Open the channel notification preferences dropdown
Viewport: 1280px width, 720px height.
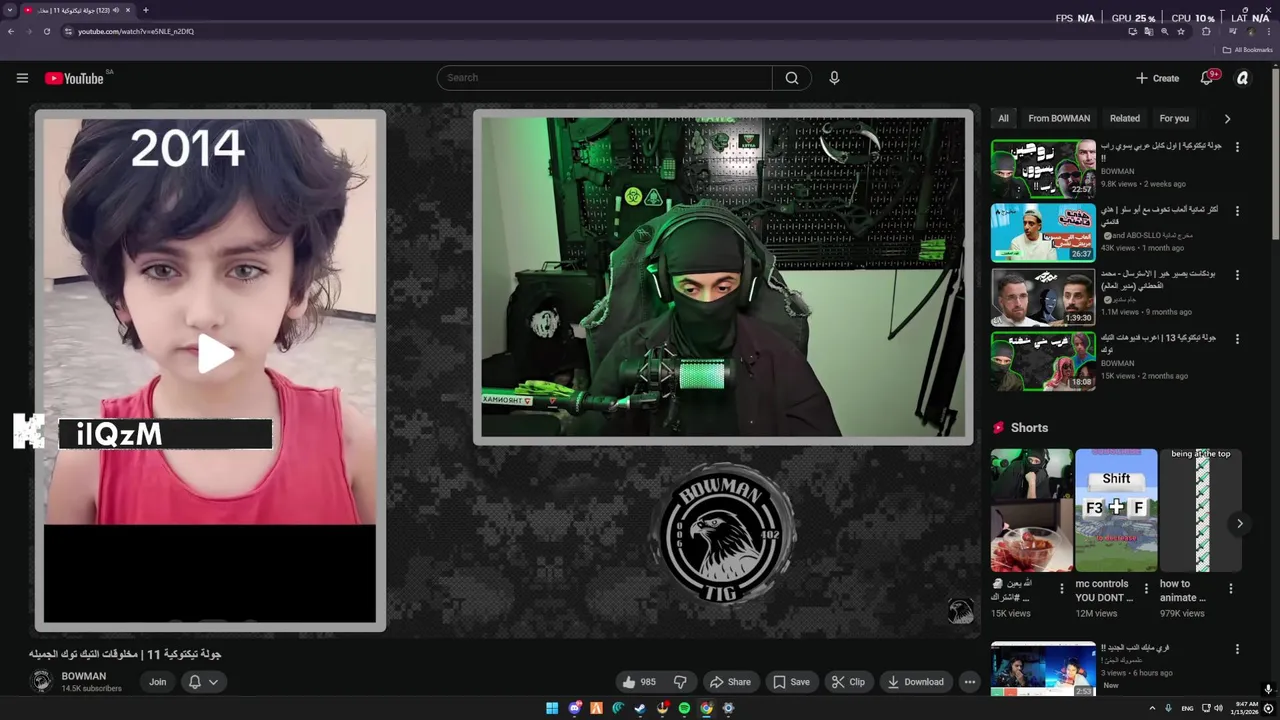tap(203, 682)
